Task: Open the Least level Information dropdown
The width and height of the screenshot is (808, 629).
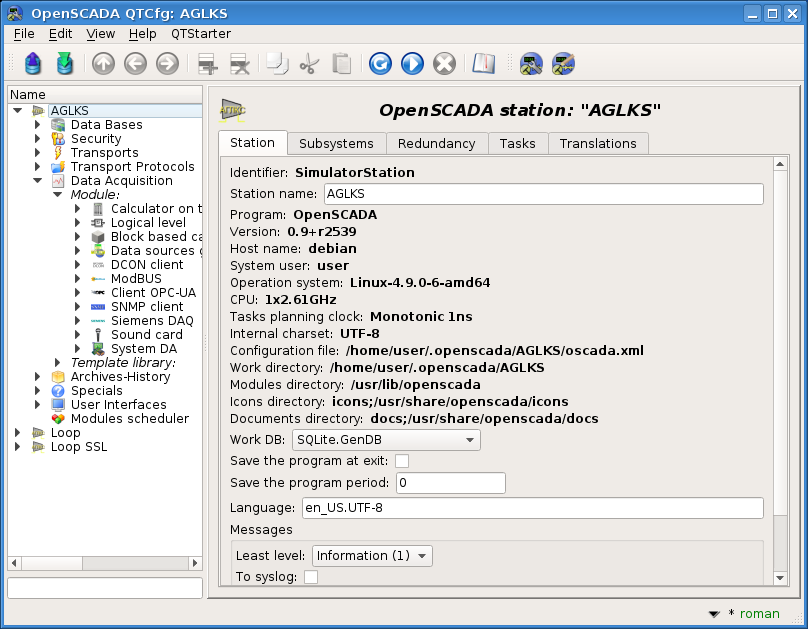Action: coord(372,556)
